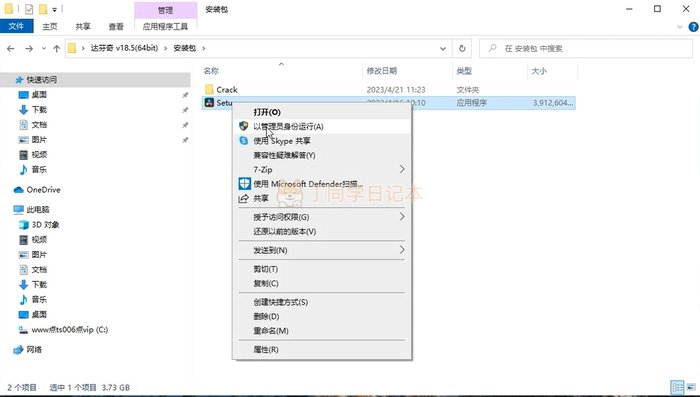This screenshot has width=700, height=397.
Task: Open the 文件 menu tab
Action: pos(17,26)
